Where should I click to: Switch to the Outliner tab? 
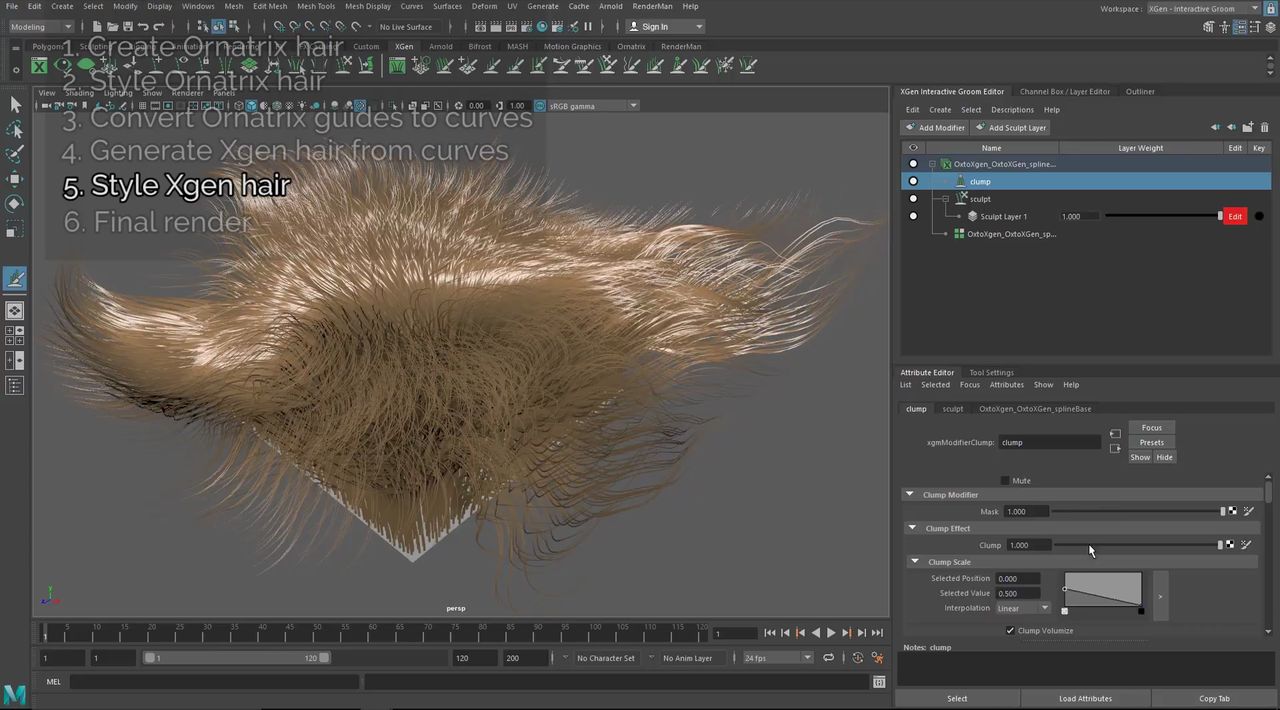tap(1140, 92)
